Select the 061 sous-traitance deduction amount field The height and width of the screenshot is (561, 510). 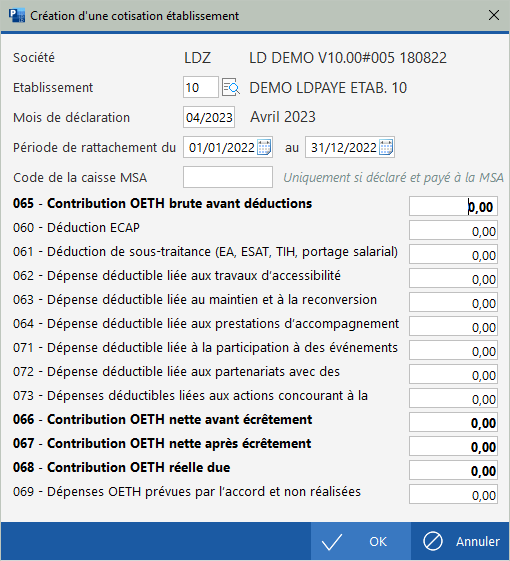pyautogui.click(x=453, y=254)
